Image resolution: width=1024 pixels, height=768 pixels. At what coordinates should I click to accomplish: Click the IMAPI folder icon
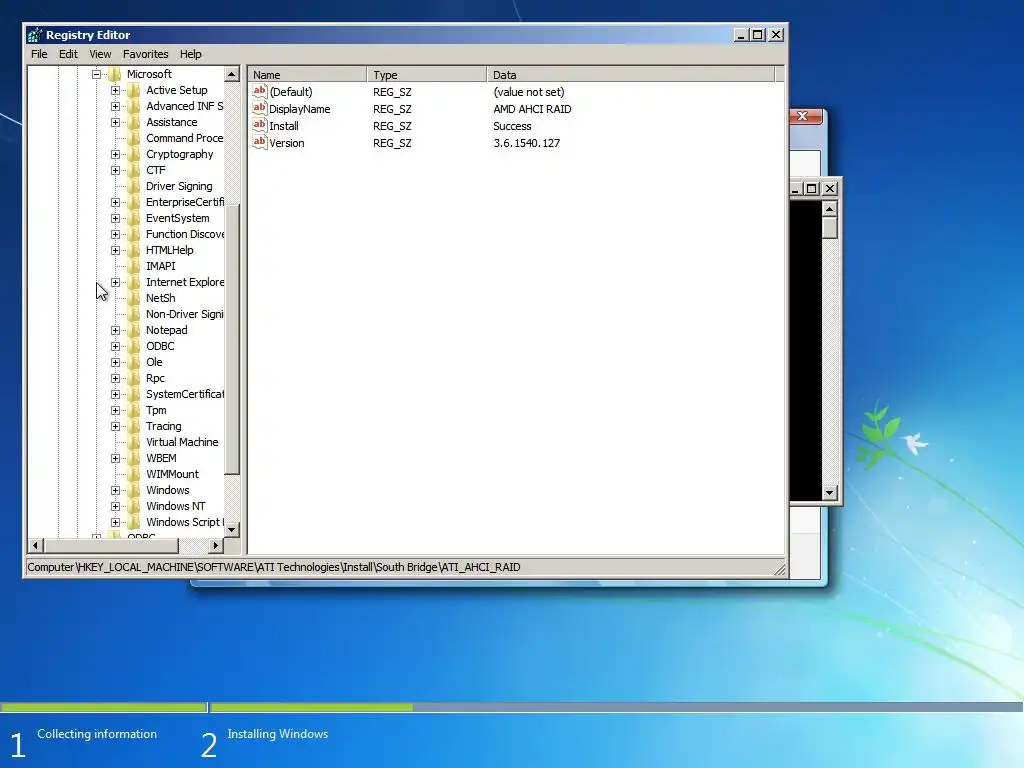[134, 266]
